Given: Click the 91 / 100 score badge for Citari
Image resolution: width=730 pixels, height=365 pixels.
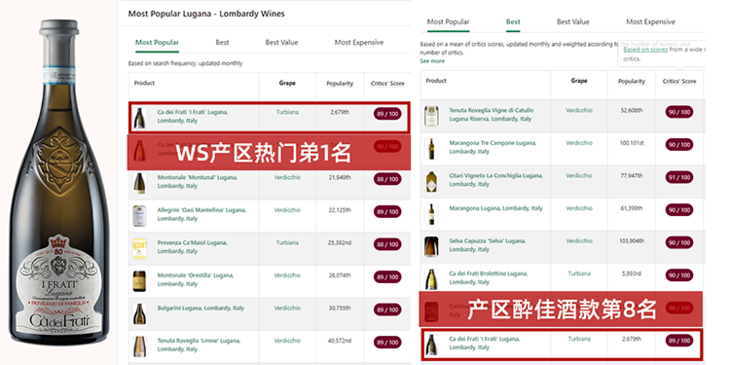Looking at the screenshot, I should 679,177.
